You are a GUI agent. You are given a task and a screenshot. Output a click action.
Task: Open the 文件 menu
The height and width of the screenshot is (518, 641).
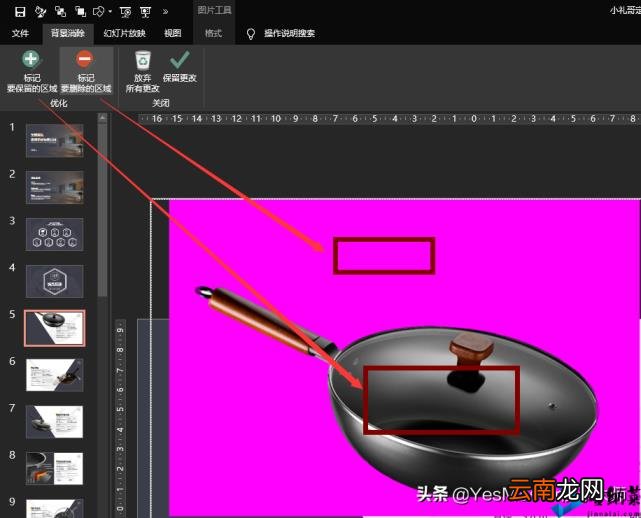(20, 33)
